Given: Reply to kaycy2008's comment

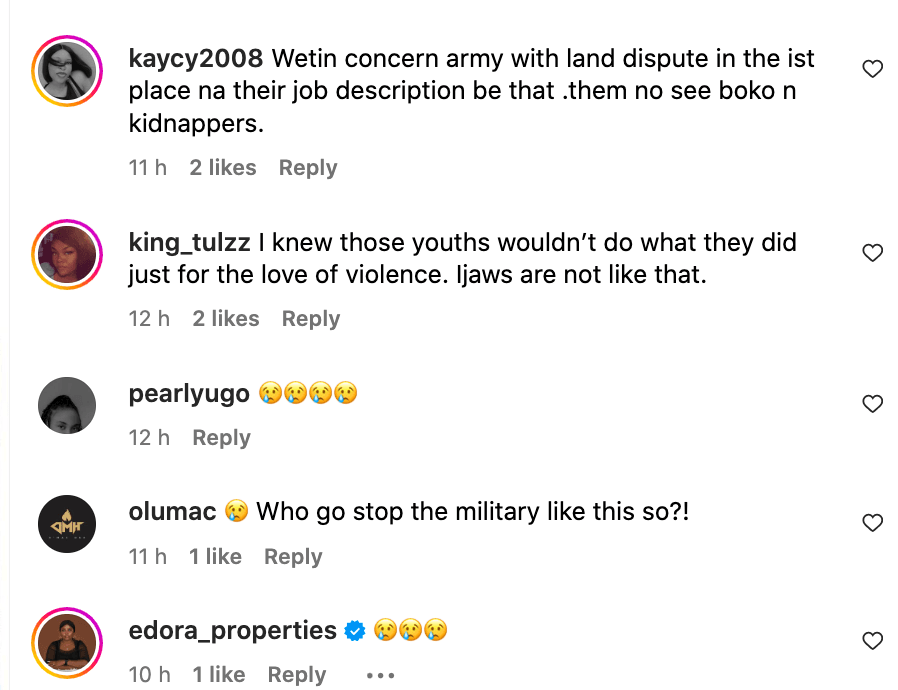Looking at the screenshot, I should coord(307,168).
